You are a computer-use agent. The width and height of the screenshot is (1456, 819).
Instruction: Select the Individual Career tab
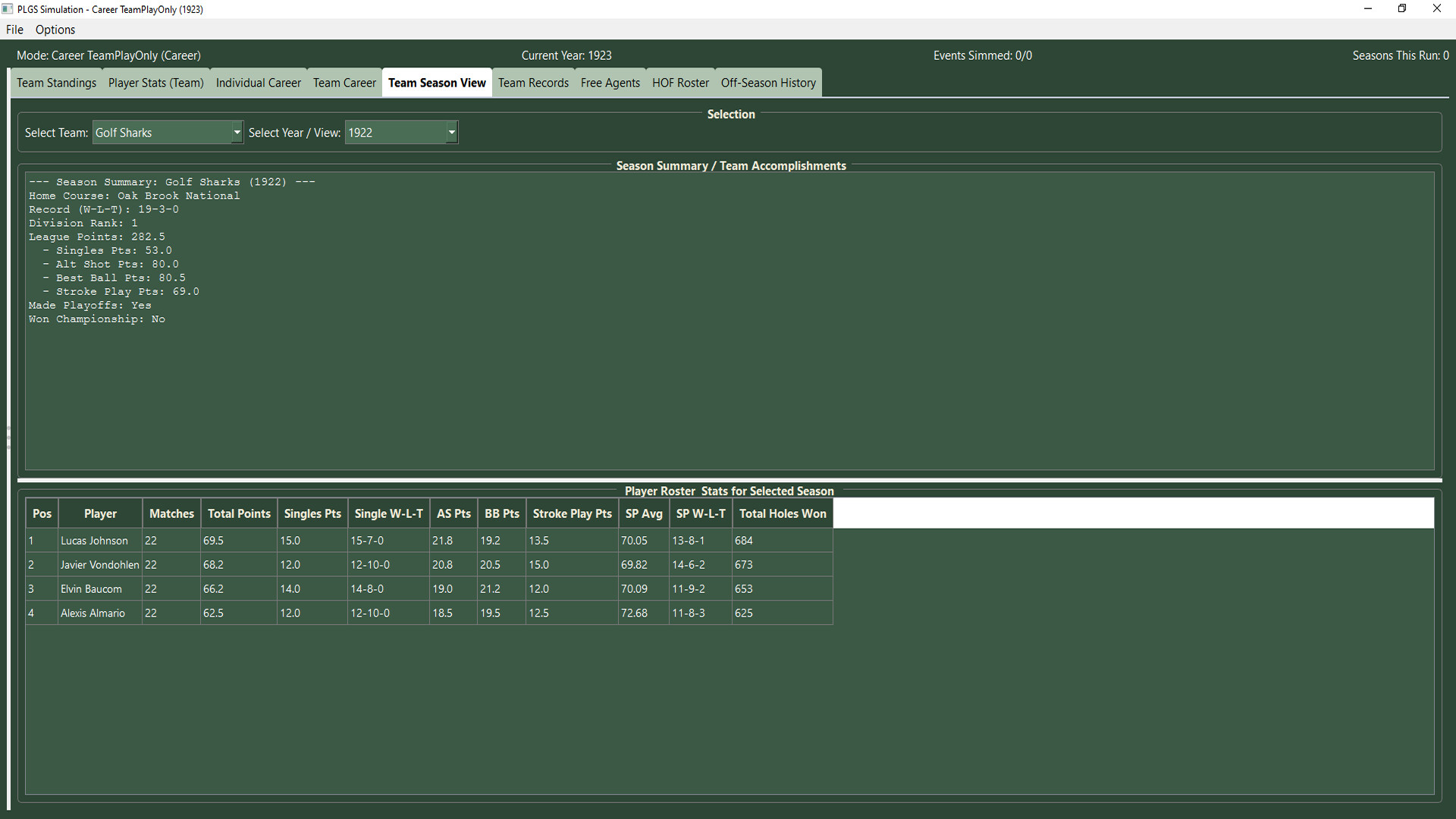coord(257,83)
